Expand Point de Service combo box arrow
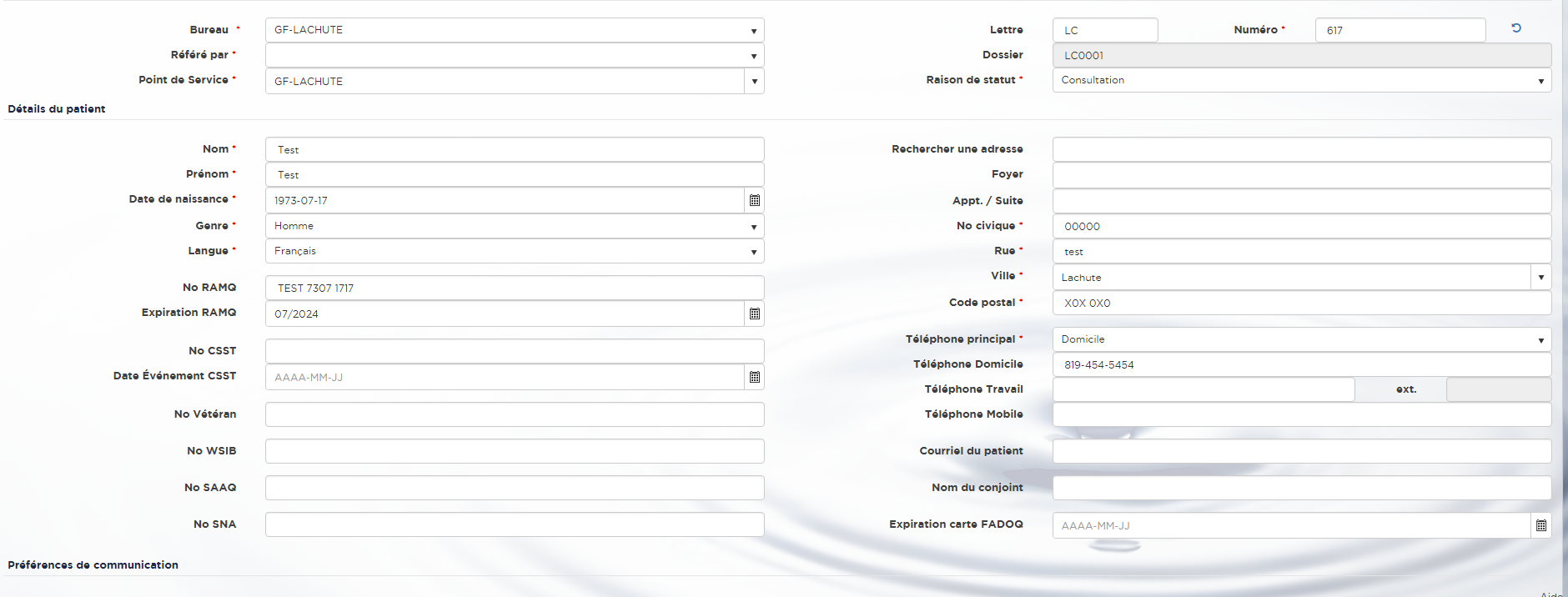 (x=754, y=81)
